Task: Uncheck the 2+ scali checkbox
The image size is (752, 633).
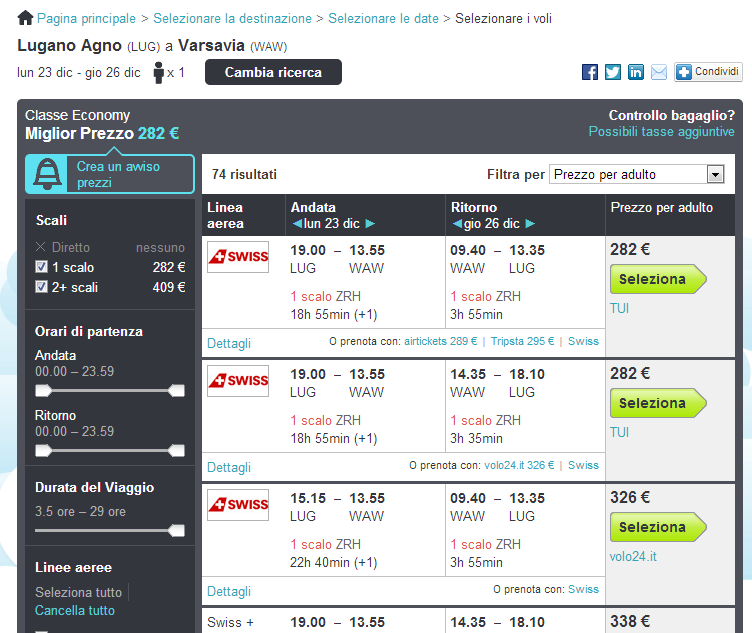Action: pyautogui.click(x=41, y=287)
